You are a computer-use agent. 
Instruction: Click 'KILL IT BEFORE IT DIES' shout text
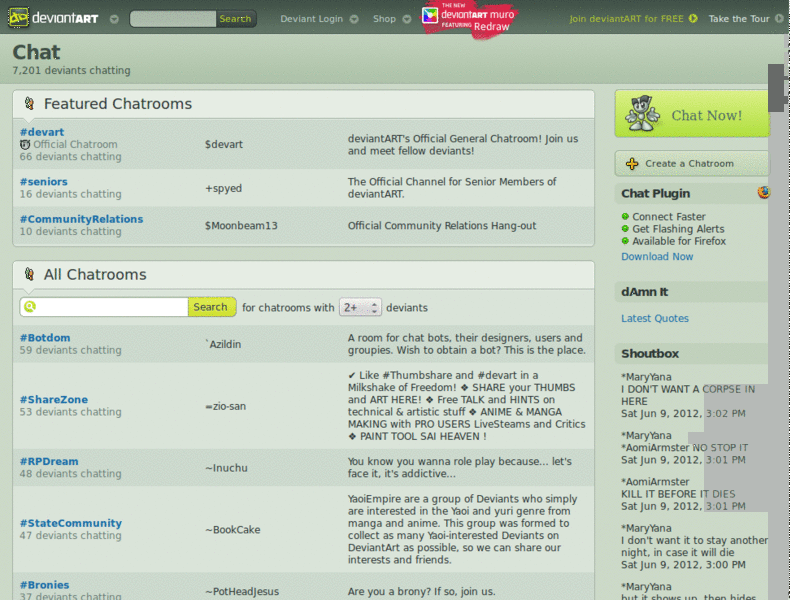coord(678,494)
